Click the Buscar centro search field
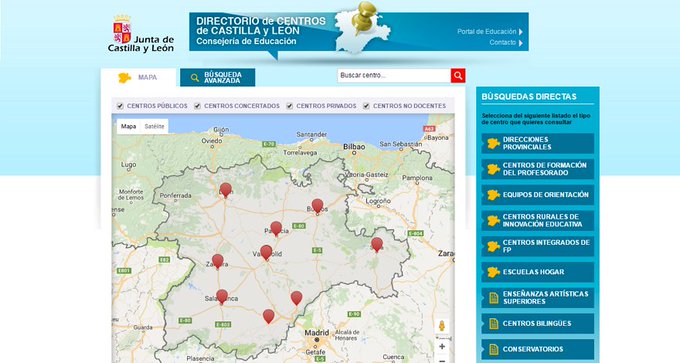Screen dimensions: 680x363 point(394,75)
